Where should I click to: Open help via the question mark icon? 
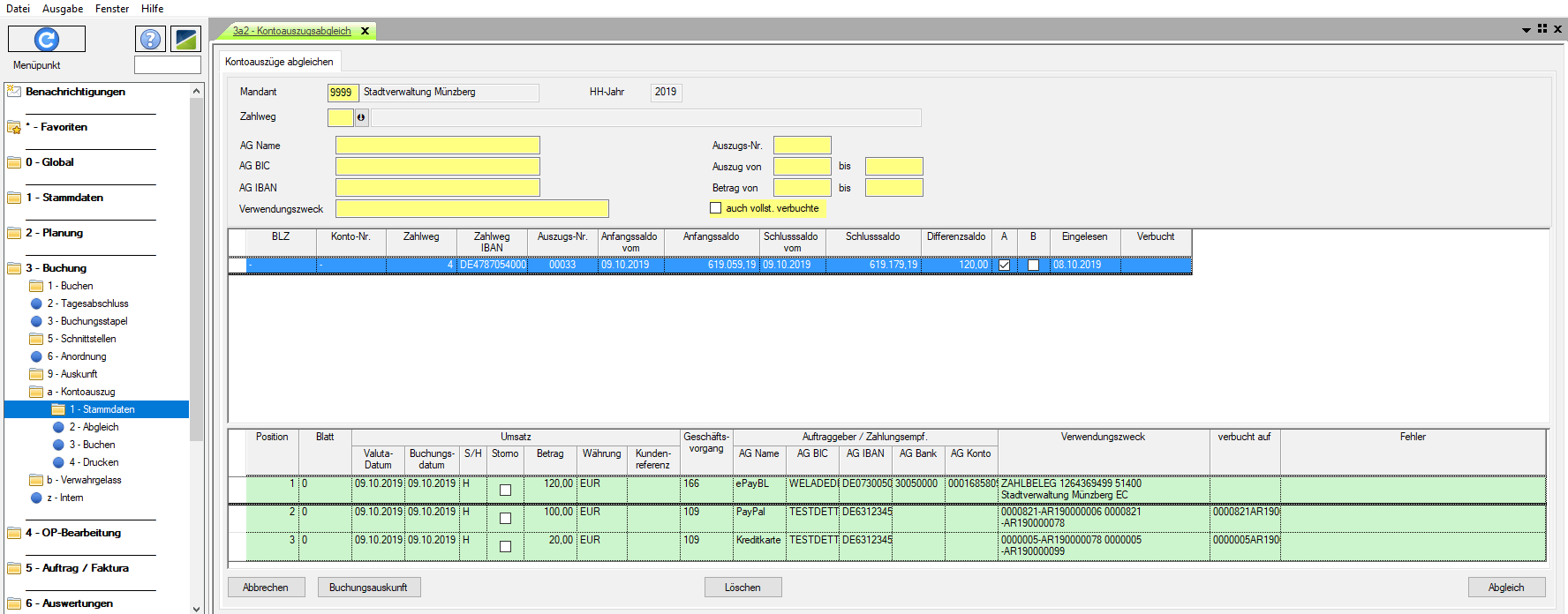pyautogui.click(x=151, y=39)
